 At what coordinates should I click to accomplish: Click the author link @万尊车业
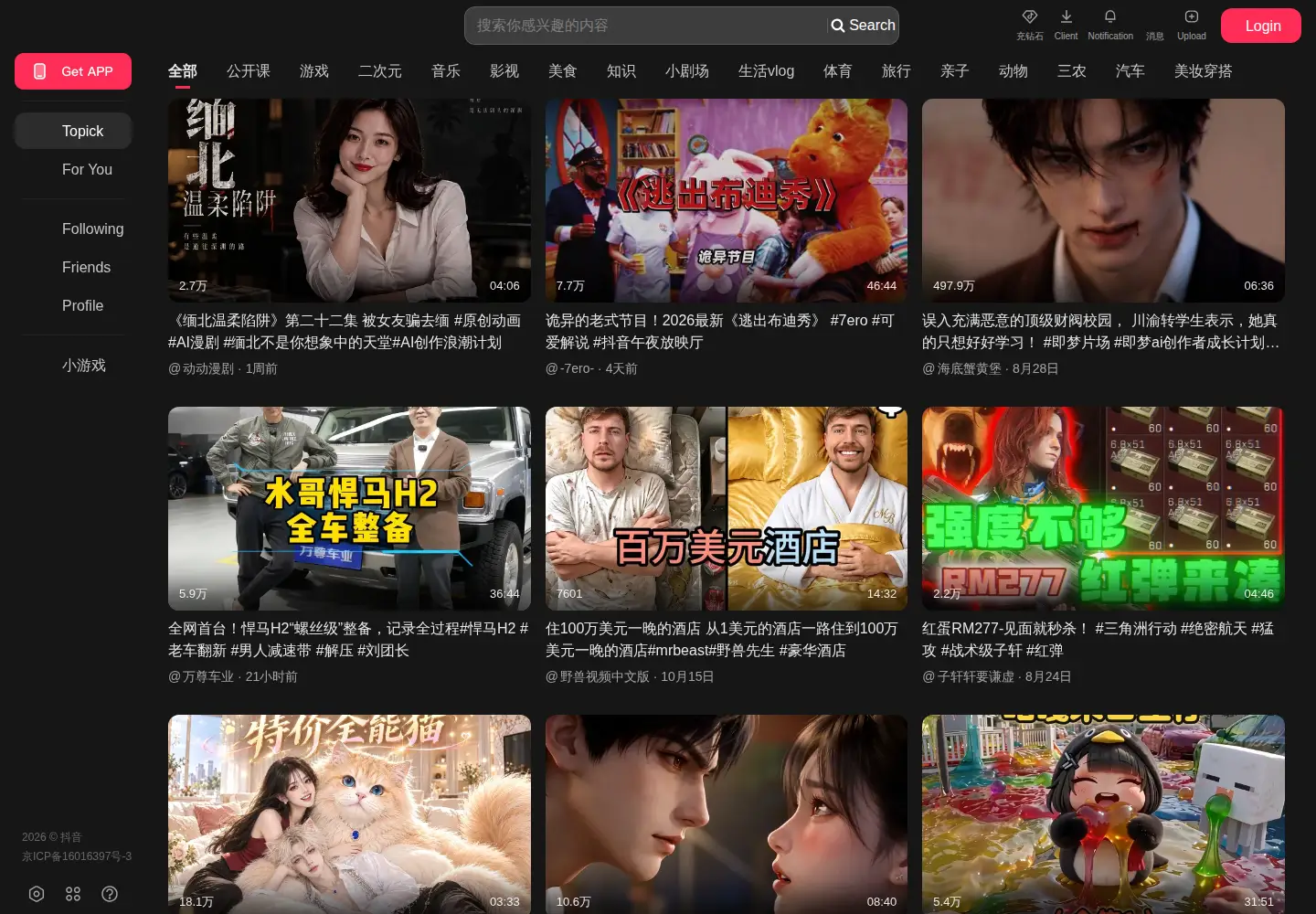201,676
